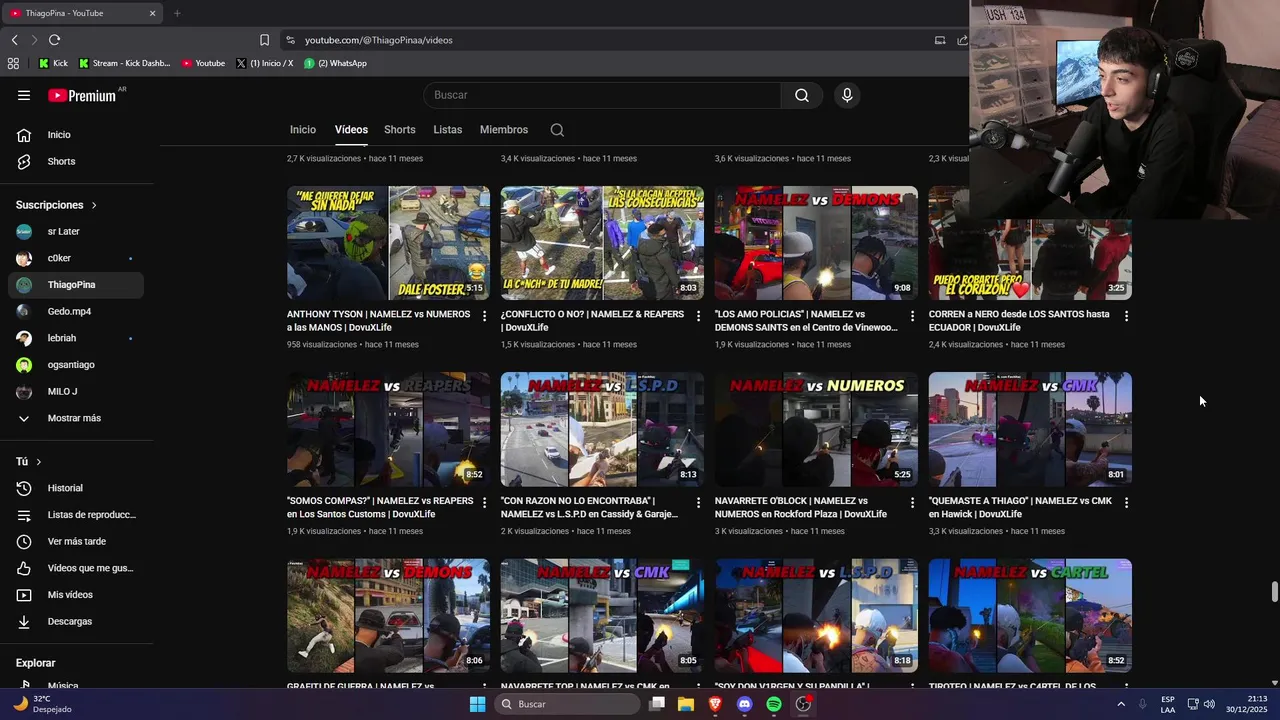Select the Vídeos channel tab
Viewport: 1280px width, 720px height.
pos(351,130)
